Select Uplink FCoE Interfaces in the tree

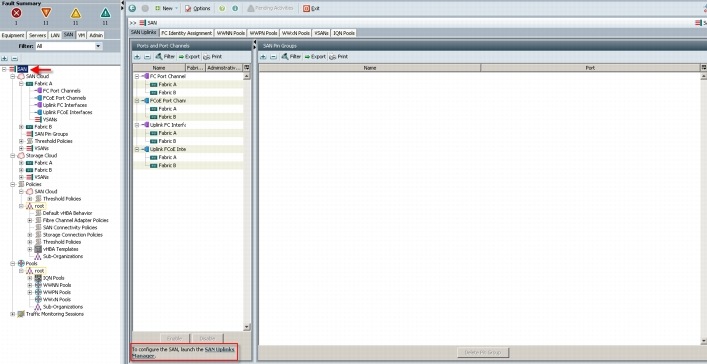click(68, 112)
